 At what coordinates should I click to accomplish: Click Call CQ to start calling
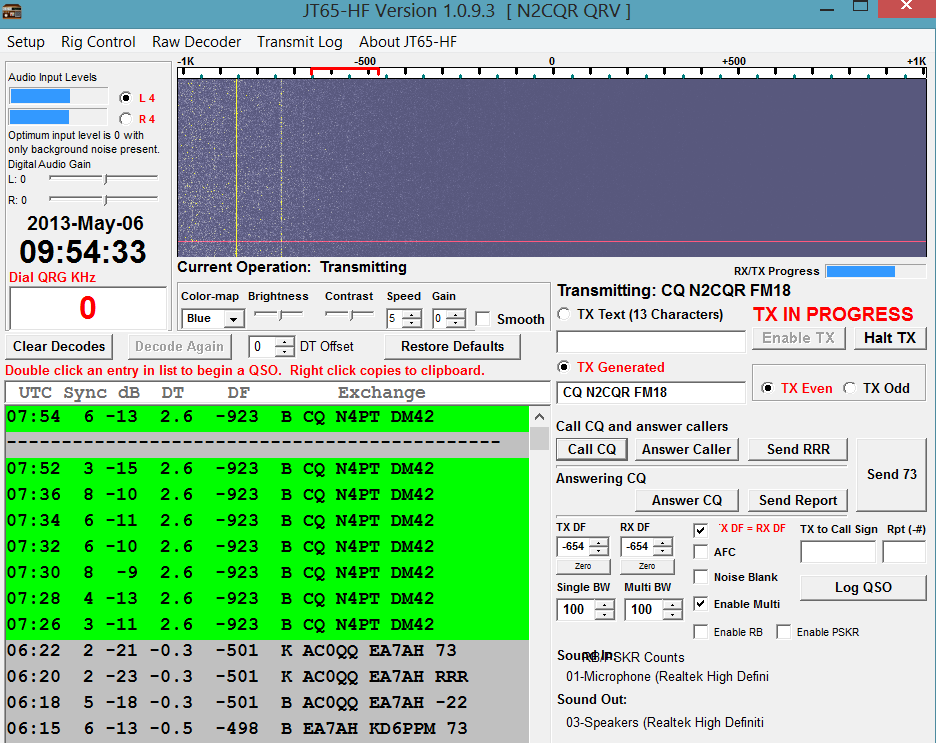pyautogui.click(x=591, y=449)
